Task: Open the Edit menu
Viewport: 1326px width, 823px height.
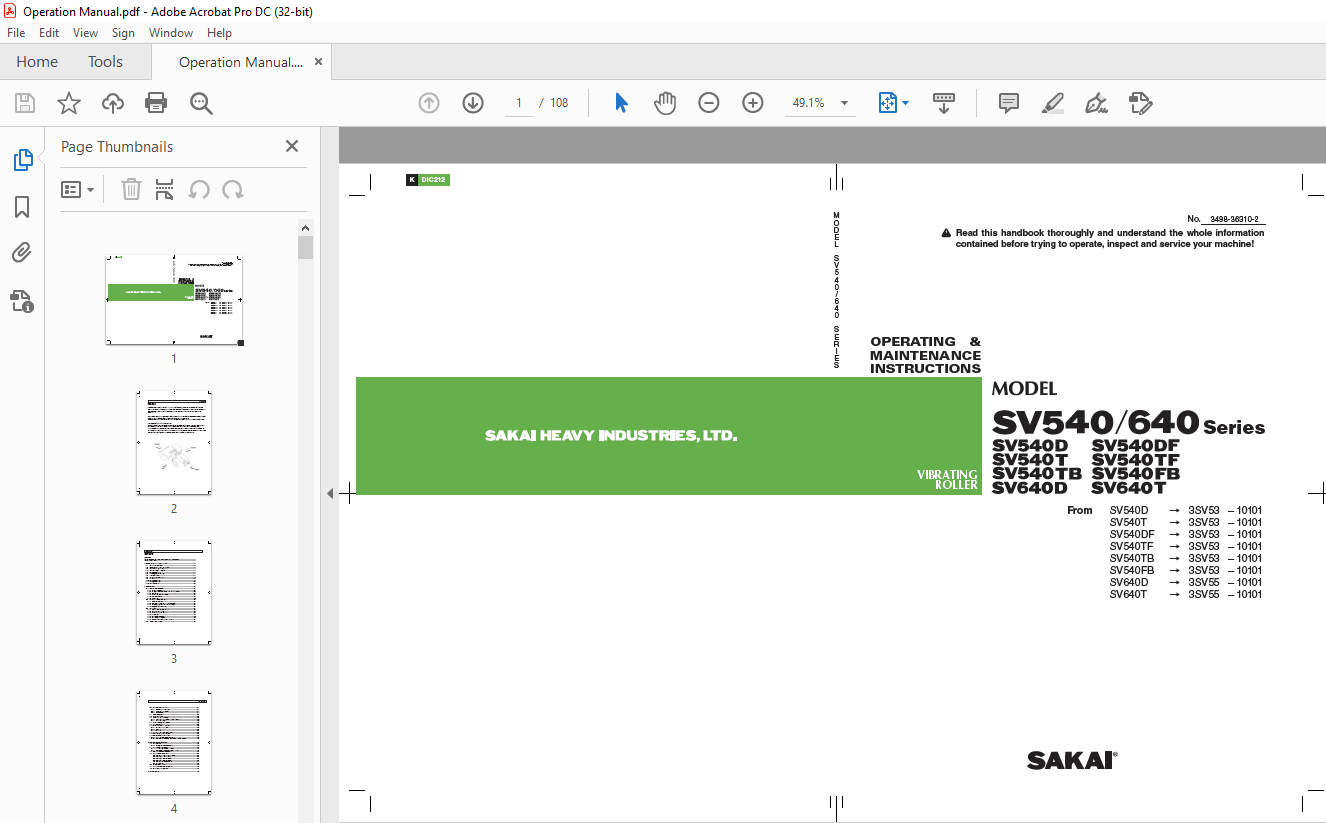Action: pos(49,33)
